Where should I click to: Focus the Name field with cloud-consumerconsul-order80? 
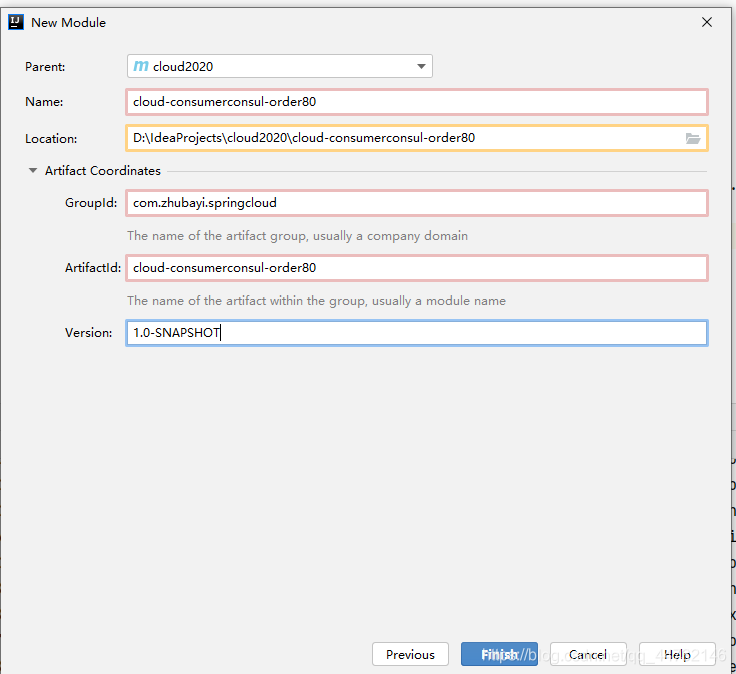417,102
